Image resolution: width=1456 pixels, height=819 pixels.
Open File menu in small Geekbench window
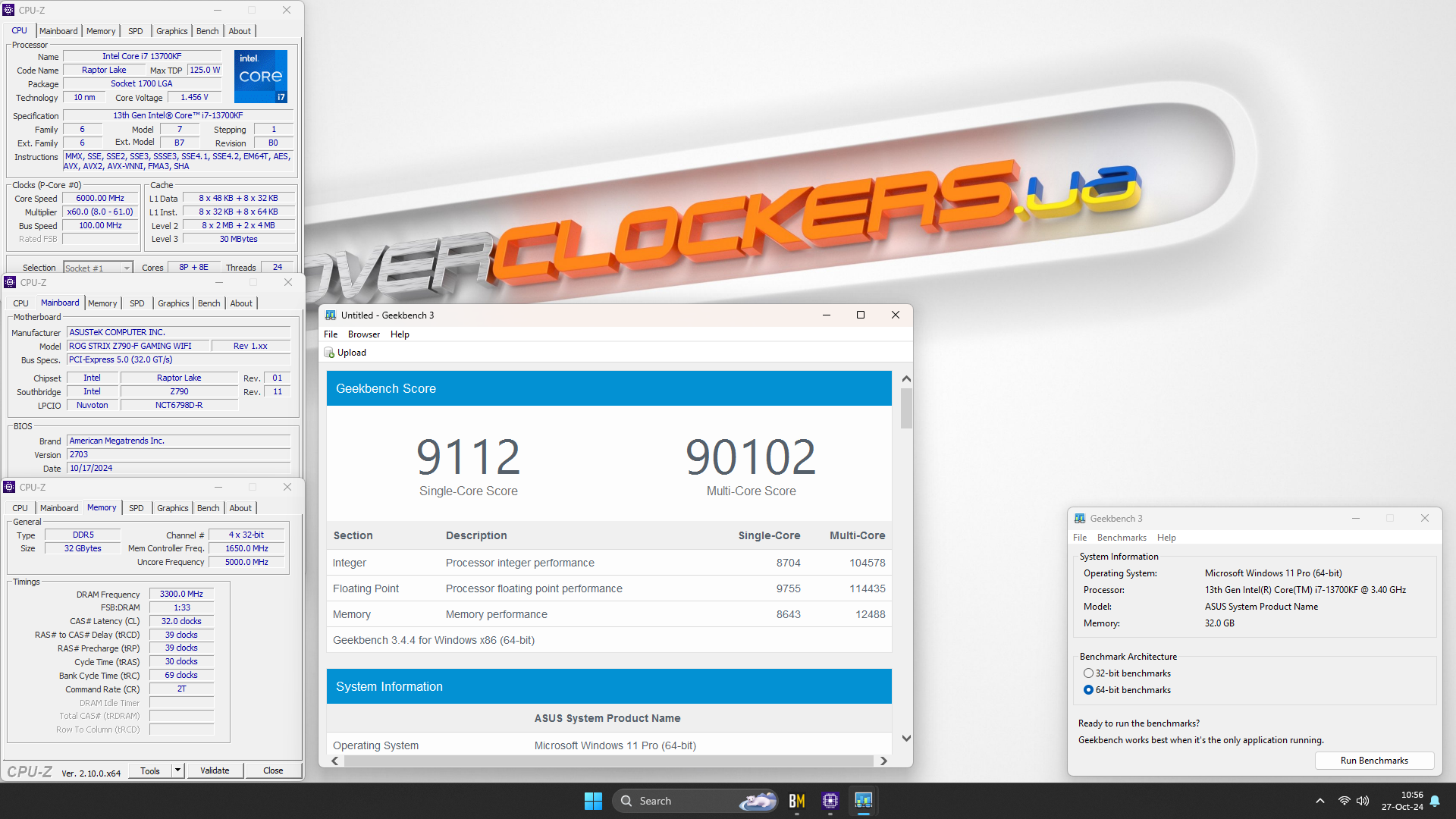click(x=1080, y=538)
